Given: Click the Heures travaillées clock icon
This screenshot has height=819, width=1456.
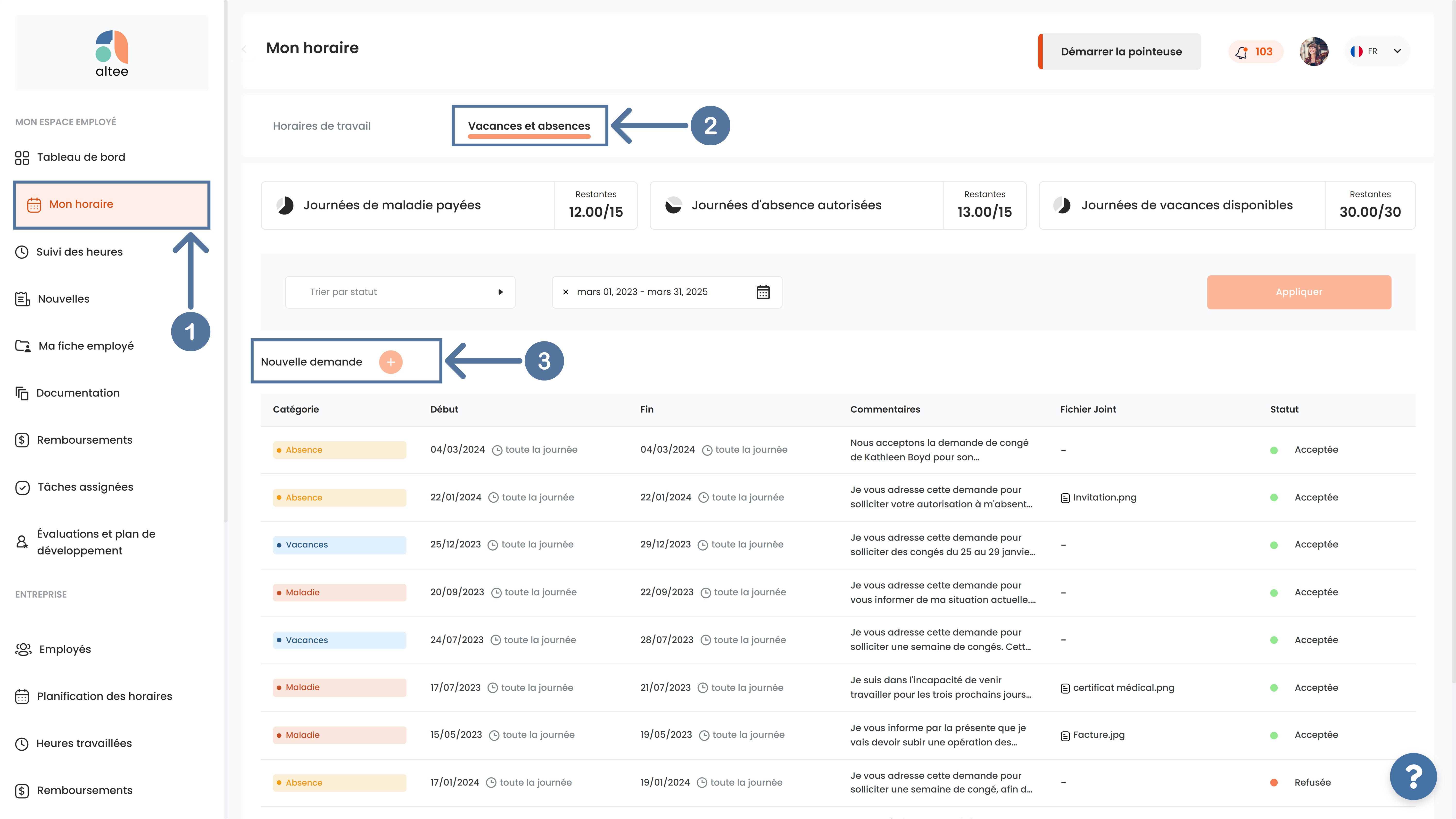Looking at the screenshot, I should pyautogui.click(x=22, y=744).
